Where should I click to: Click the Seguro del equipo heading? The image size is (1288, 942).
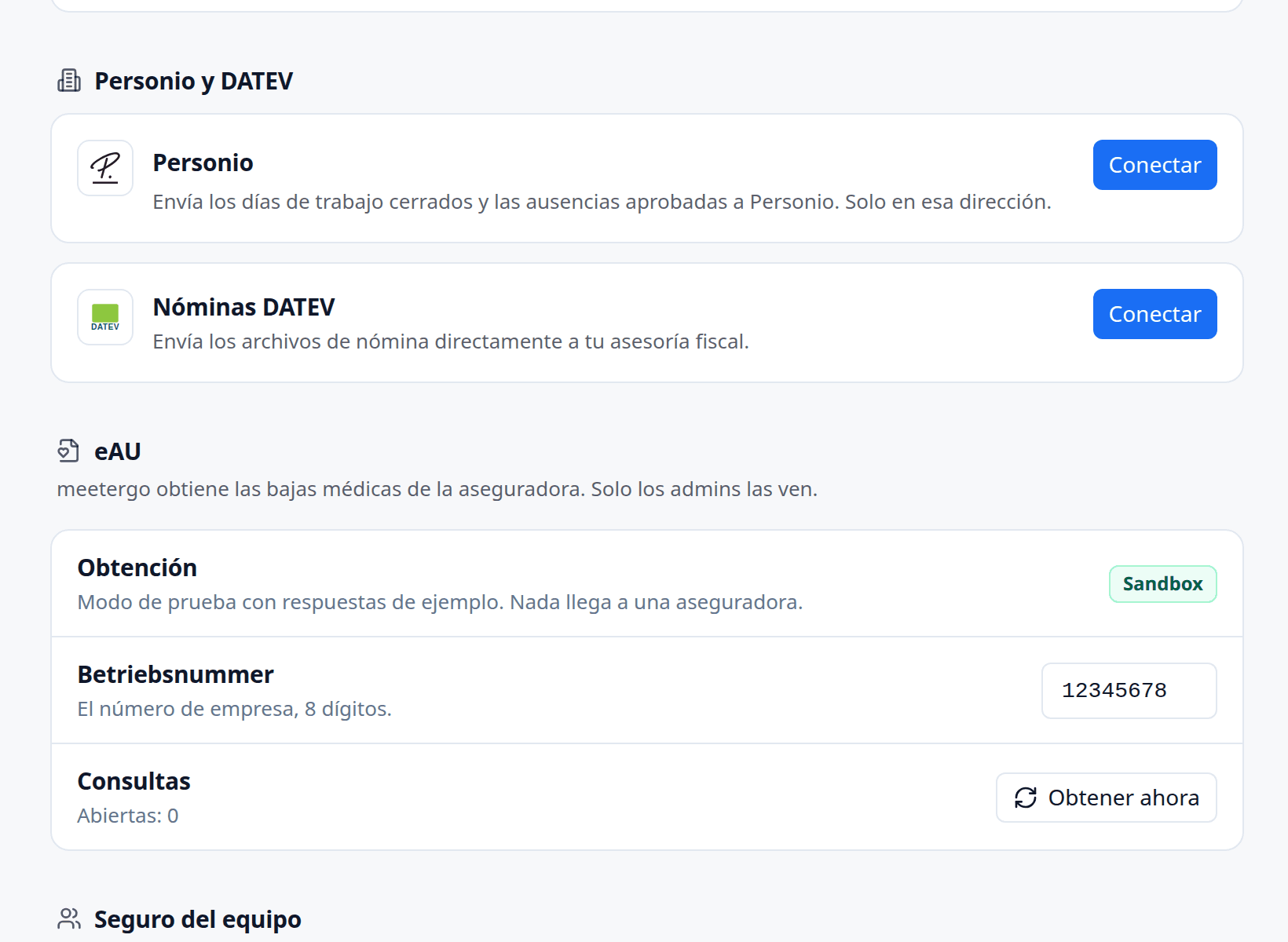[x=197, y=919]
